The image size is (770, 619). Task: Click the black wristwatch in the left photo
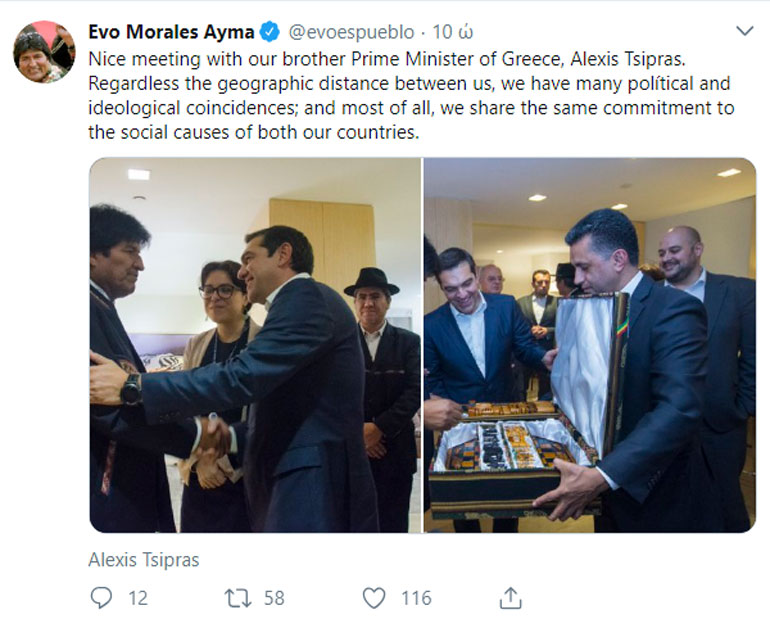point(131,389)
